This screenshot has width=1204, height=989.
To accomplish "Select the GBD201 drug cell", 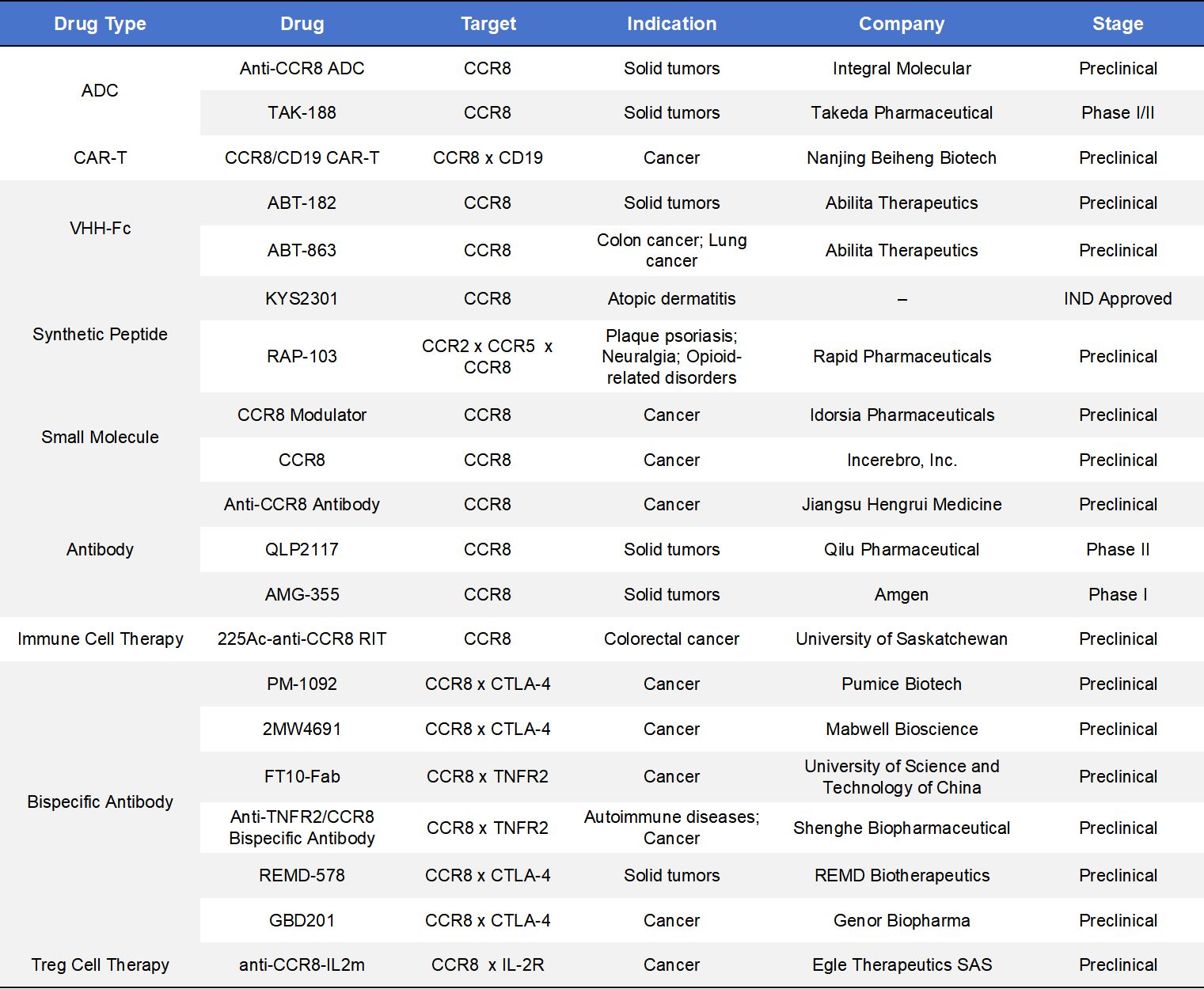I will [x=302, y=920].
